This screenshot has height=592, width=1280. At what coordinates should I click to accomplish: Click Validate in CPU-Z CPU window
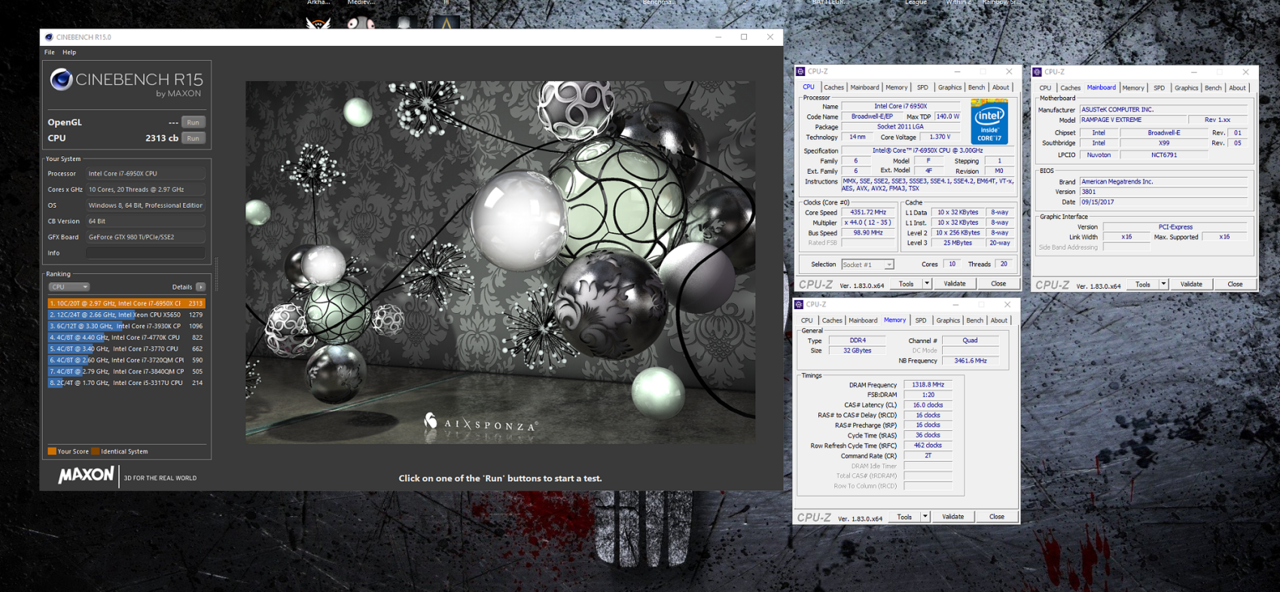(x=955, y=284)
